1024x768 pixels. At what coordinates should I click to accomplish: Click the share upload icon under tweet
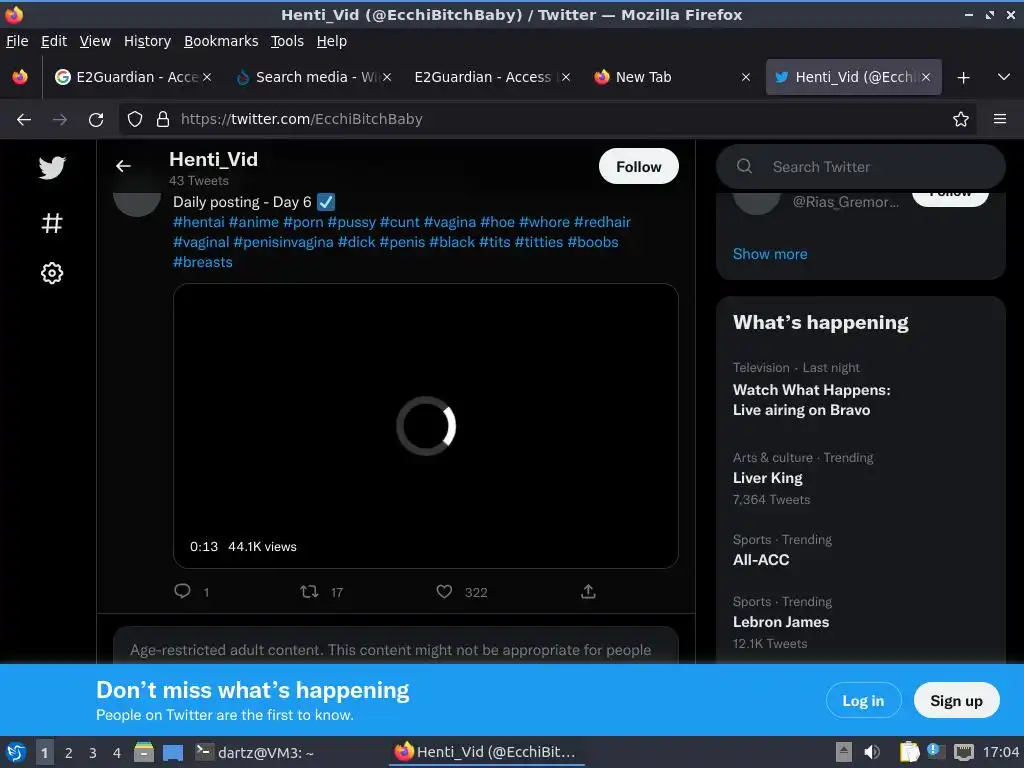click(588, 592)
